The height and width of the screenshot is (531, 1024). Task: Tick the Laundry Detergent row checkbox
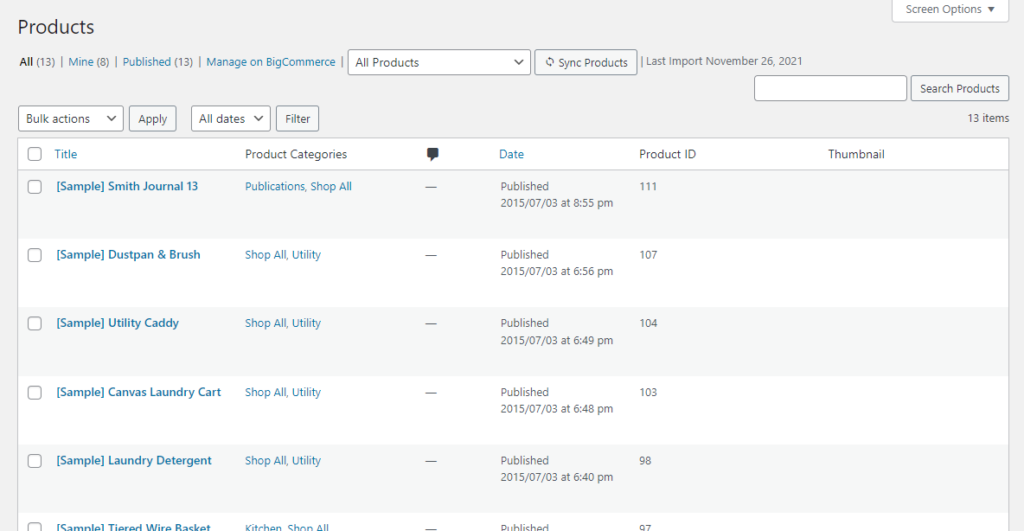click(x=35, y=461)
